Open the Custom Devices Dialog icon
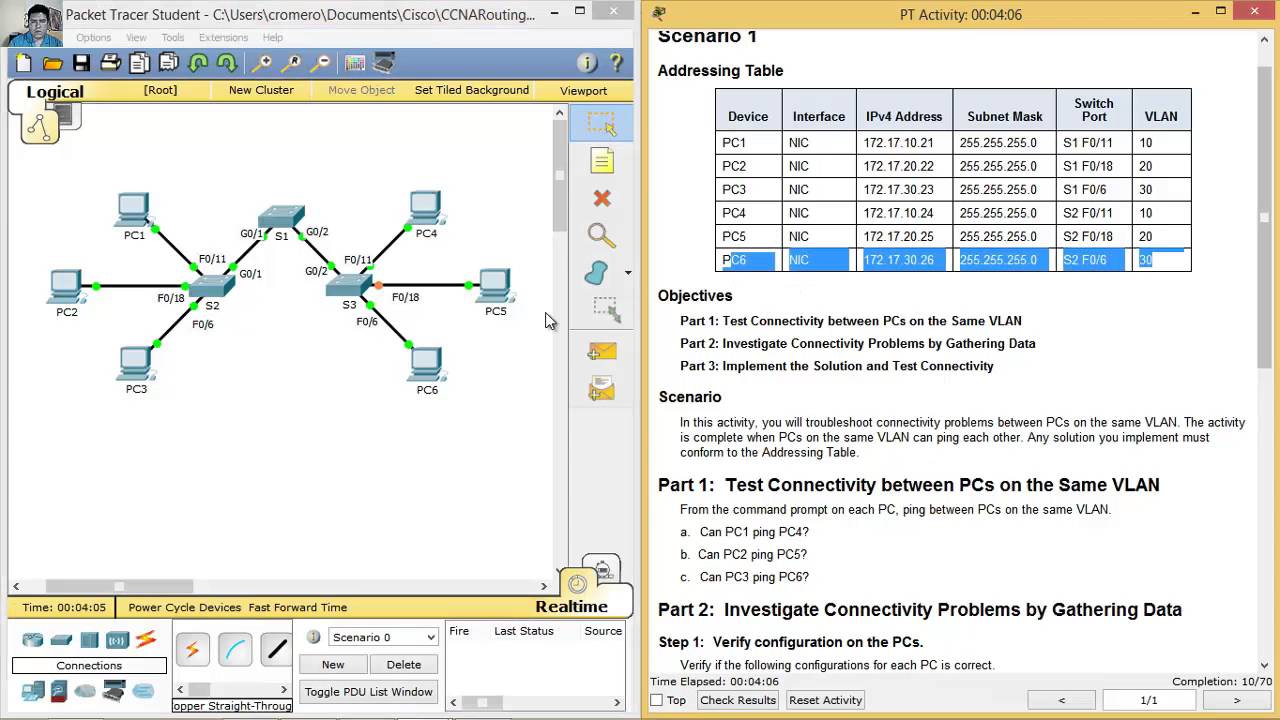The height and width of the screenshot is (720, 1280). click(x=384, y=63)
